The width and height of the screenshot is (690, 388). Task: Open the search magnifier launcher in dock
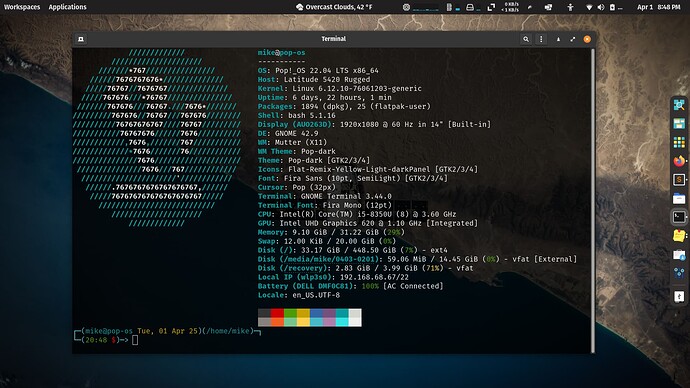click(679, 105)
